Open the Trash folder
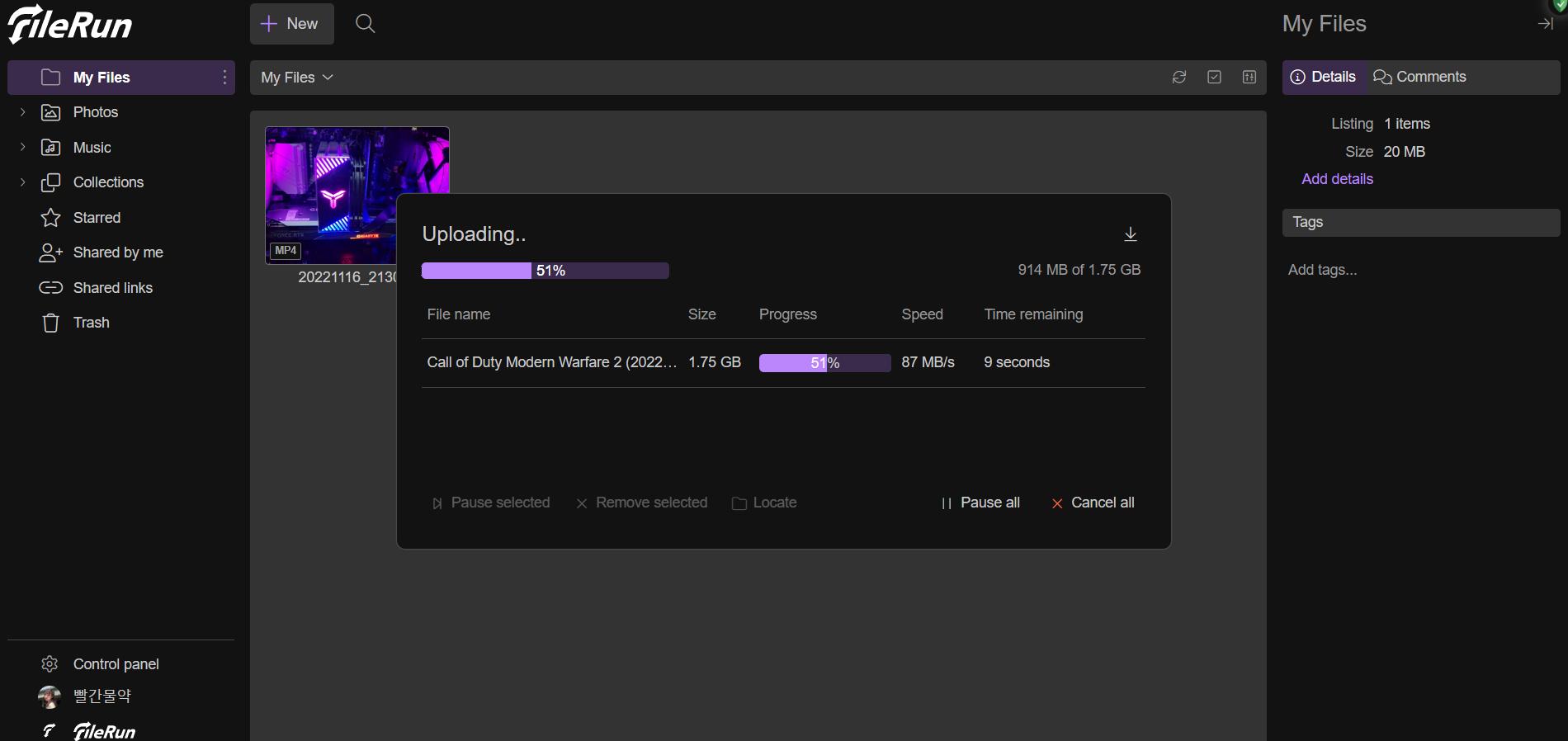 91,323
